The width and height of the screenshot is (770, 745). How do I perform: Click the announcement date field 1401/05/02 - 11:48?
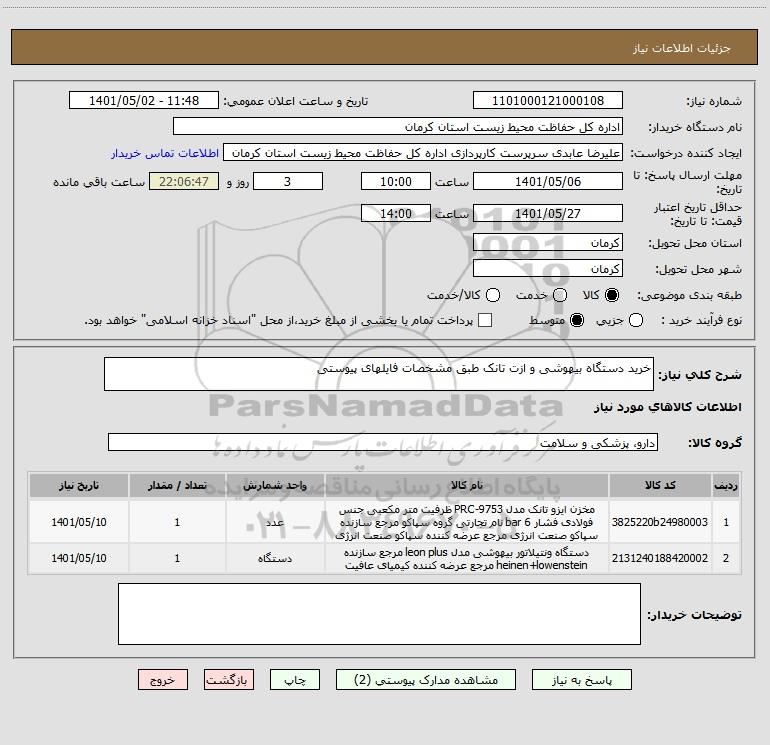[144, 101]
